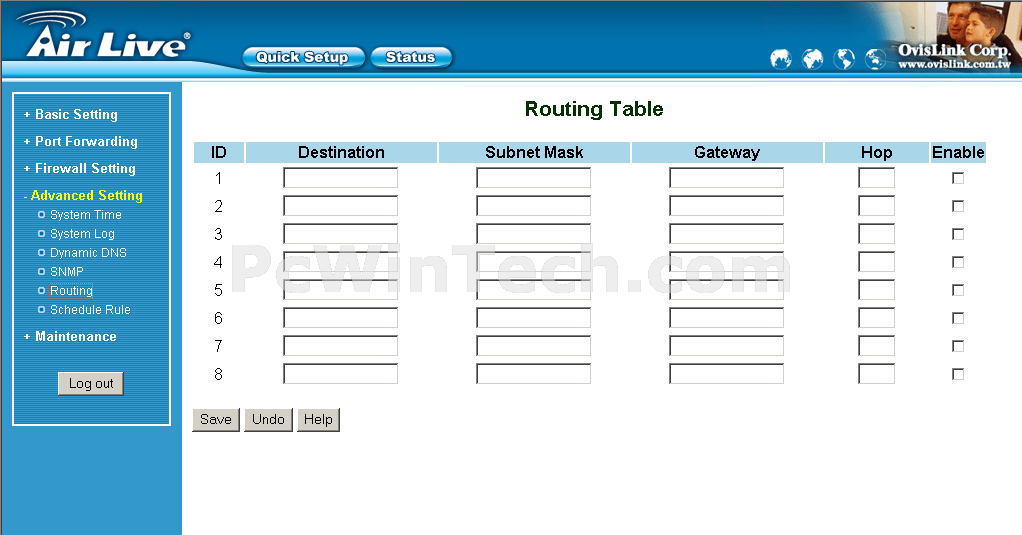The height and width of the screenshot is (535, 1022).
Task: Click Destination field for row 6
Action: click(340, 318)
